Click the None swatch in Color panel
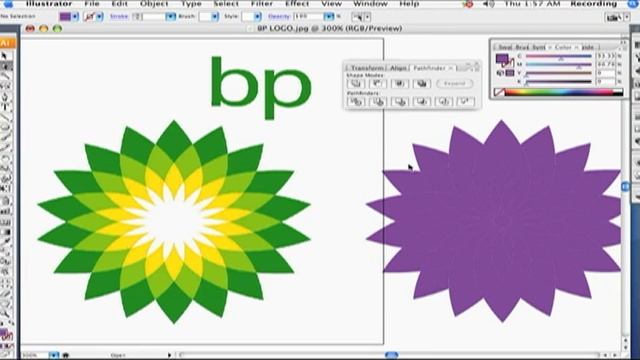 pos(499,93)
